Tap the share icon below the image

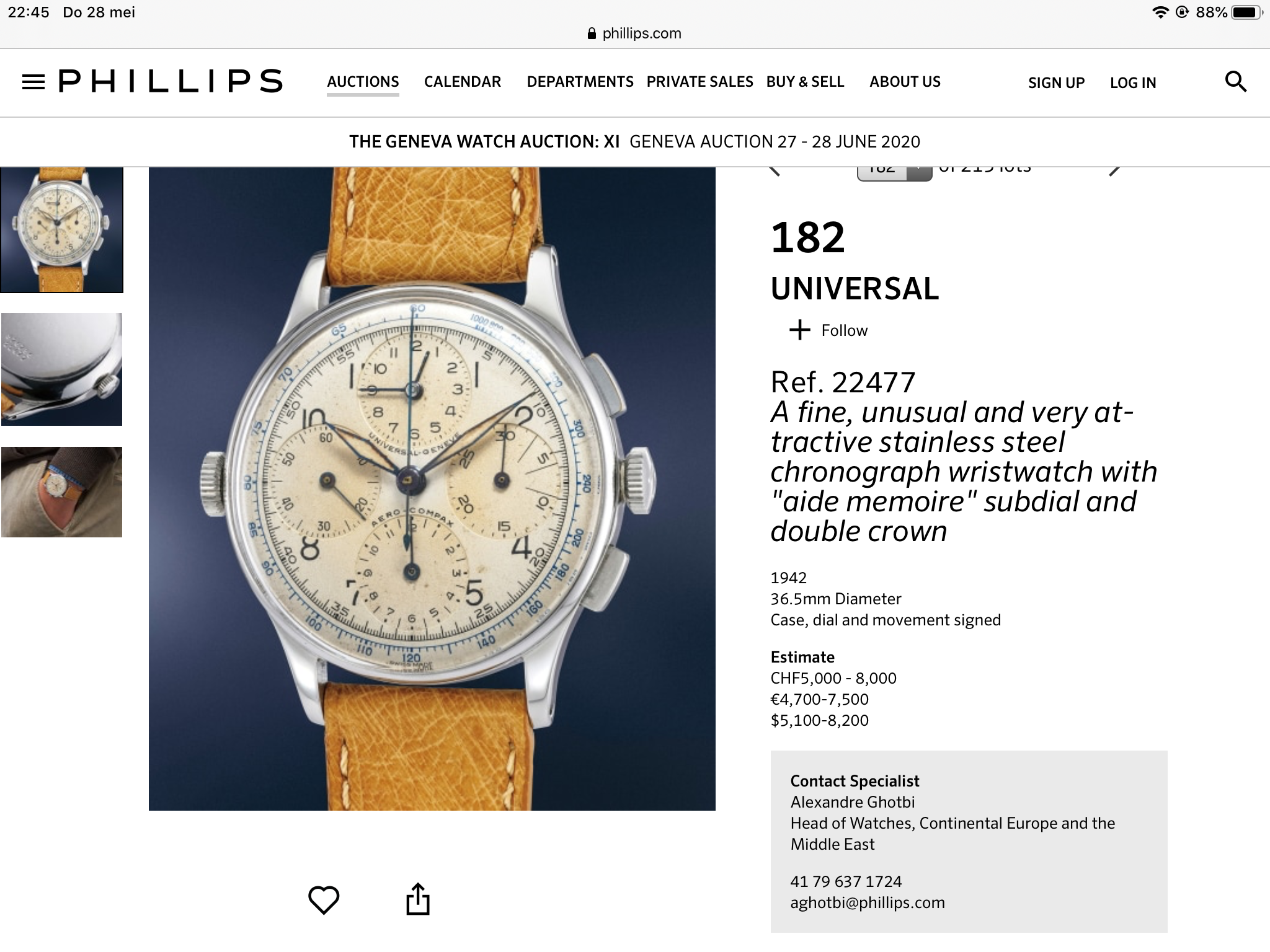[418, 899]
